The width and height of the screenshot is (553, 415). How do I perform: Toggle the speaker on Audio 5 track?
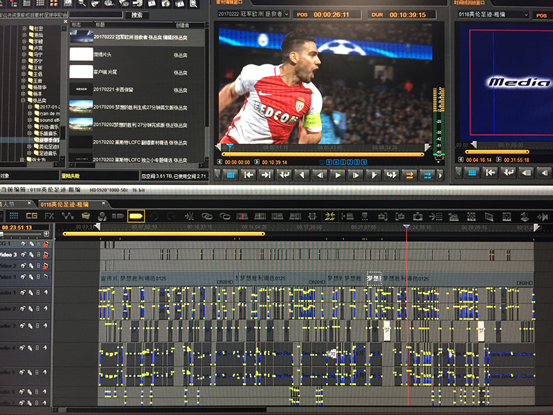tap(45, 372)
